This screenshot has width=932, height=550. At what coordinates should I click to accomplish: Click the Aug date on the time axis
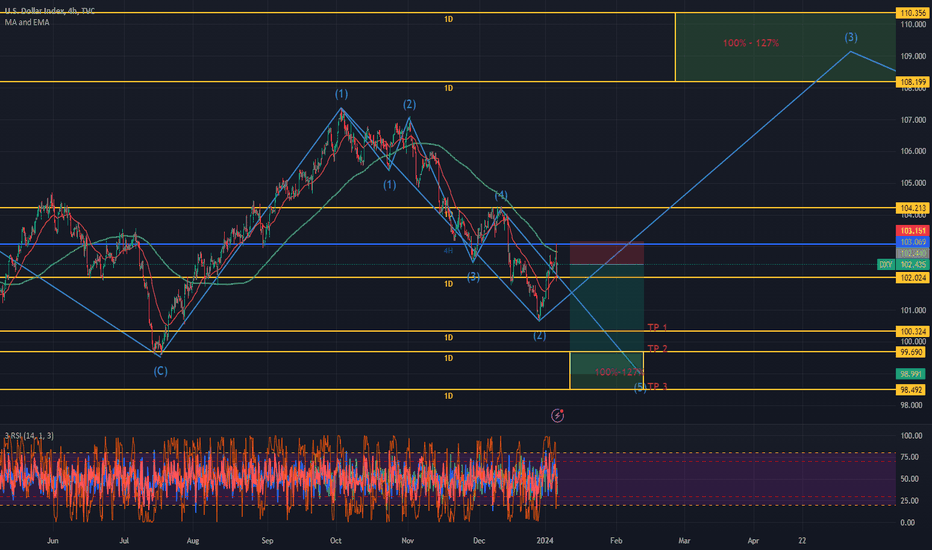[x=193, y=540]
